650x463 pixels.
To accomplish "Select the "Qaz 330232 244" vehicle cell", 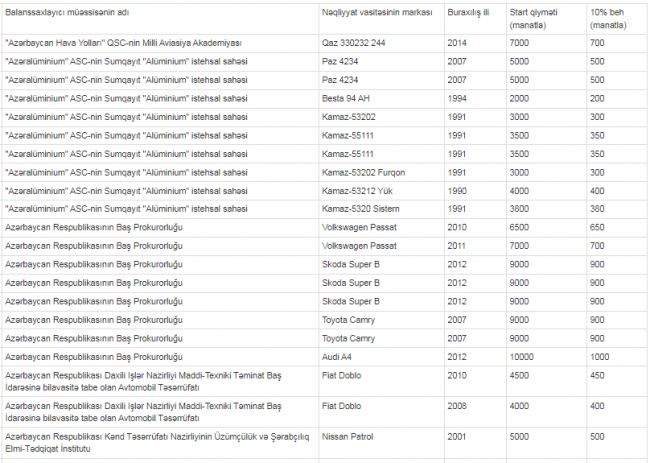I will point(354,44).
